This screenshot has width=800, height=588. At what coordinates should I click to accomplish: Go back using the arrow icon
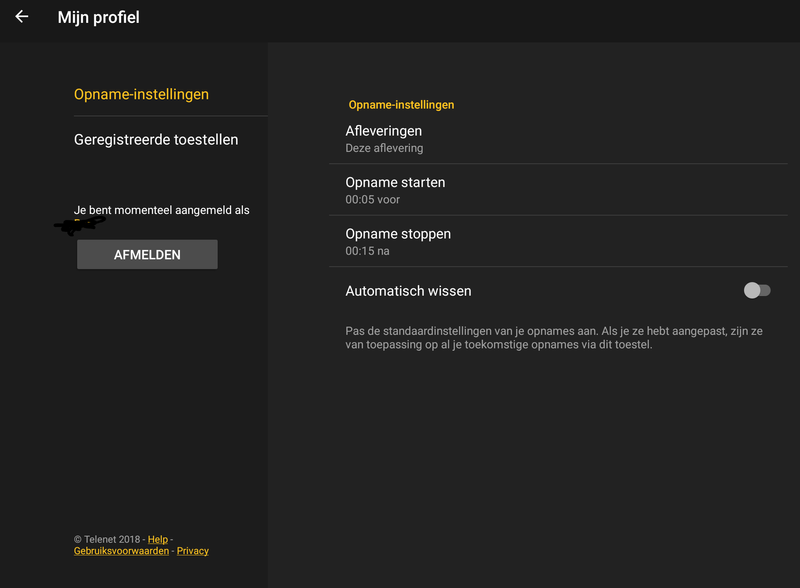(21, 17)
